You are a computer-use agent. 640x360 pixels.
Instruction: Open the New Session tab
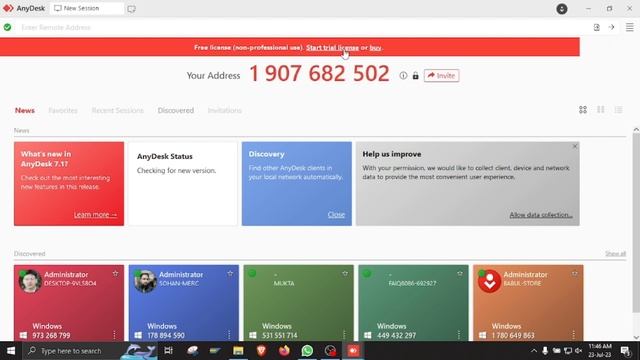86,8
